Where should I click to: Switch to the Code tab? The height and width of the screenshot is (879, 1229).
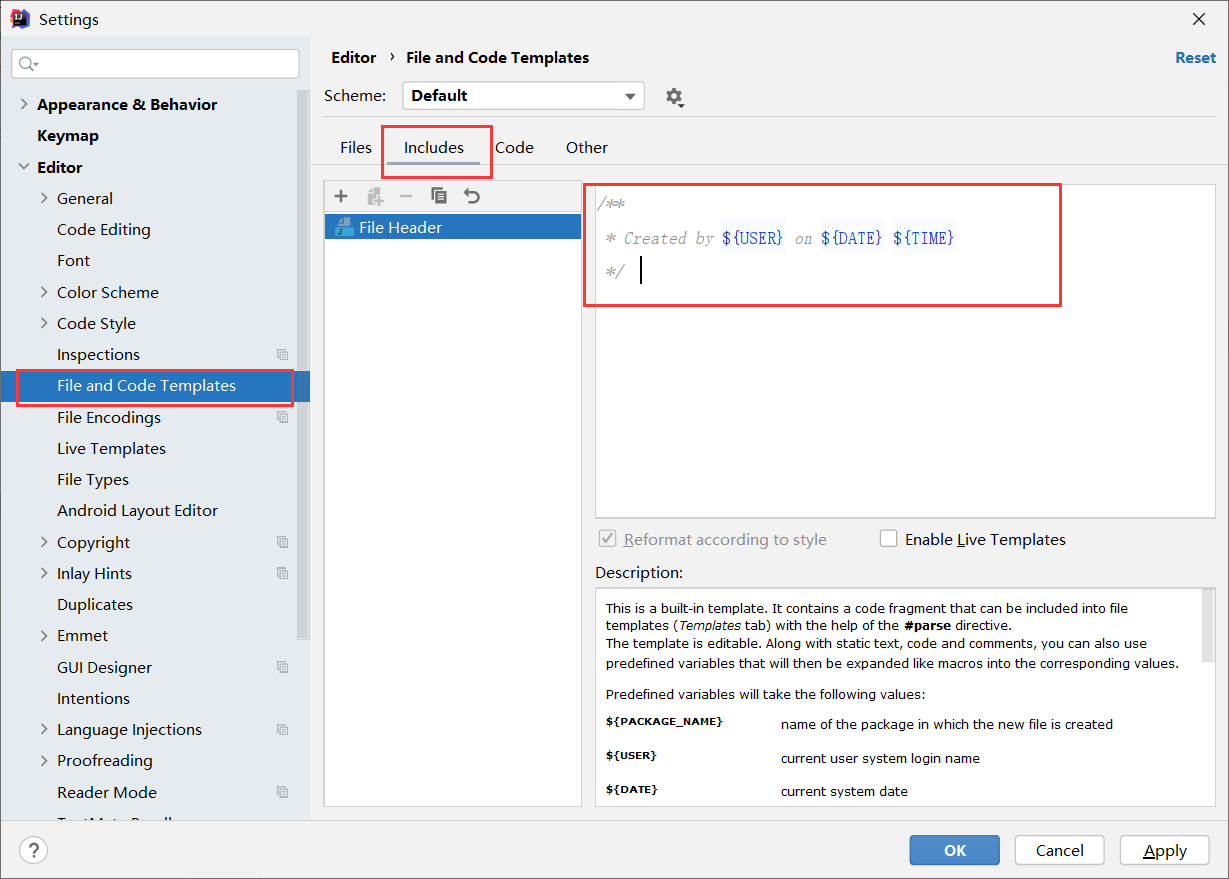[x=514, y=147]
